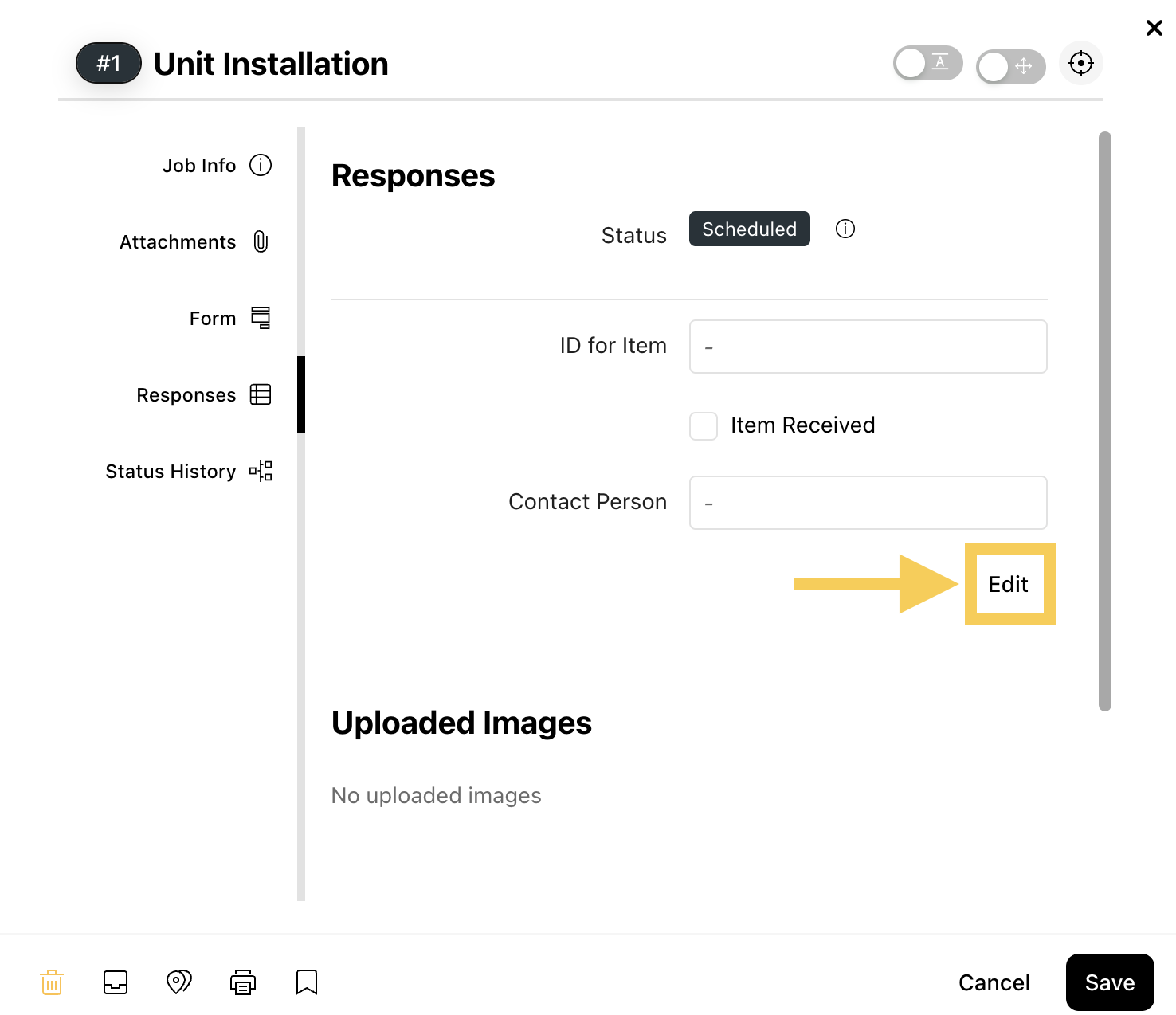Click the Cancel button

(994, 982)
